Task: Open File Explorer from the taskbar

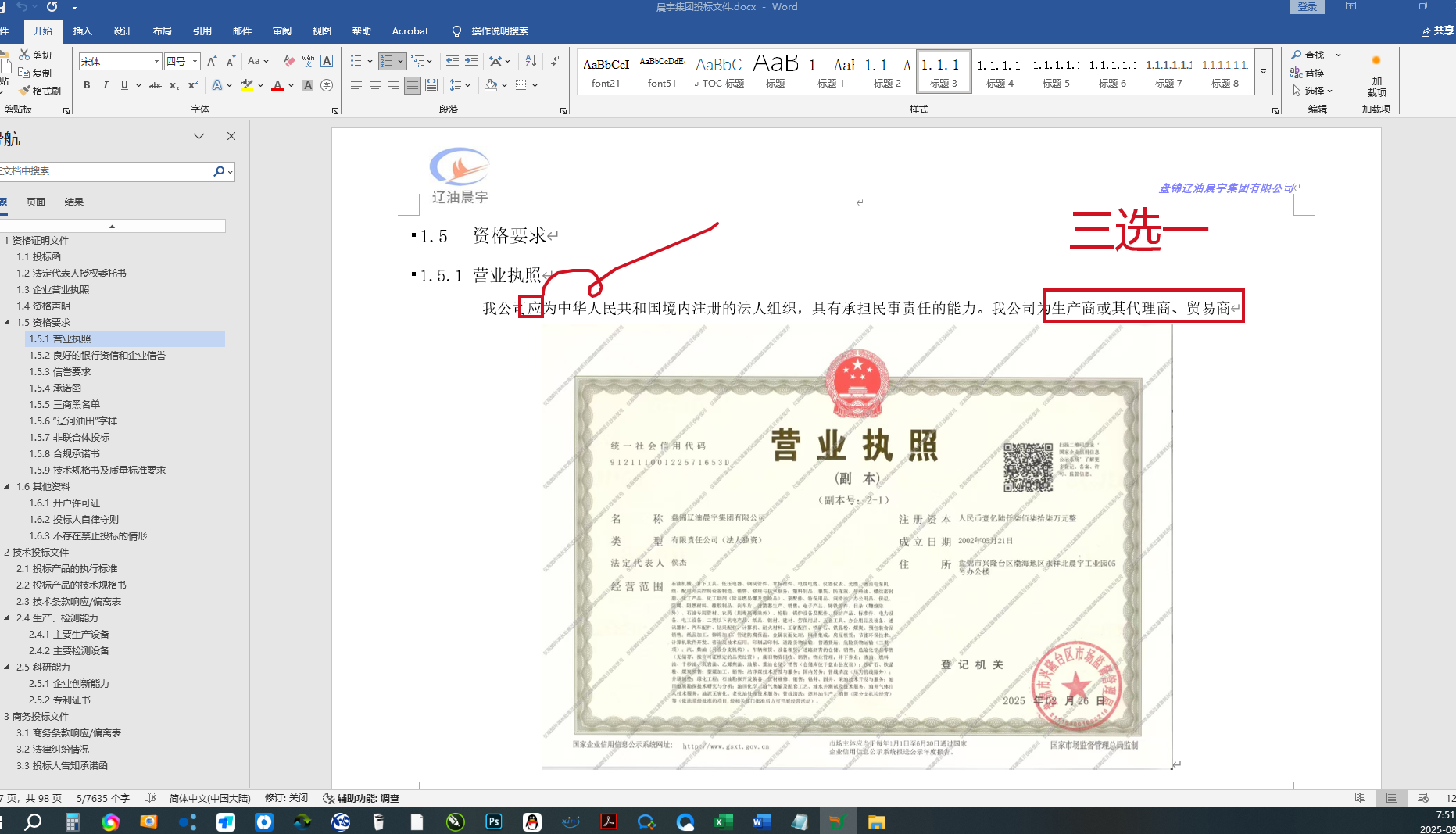Action: tap(876, 821)
